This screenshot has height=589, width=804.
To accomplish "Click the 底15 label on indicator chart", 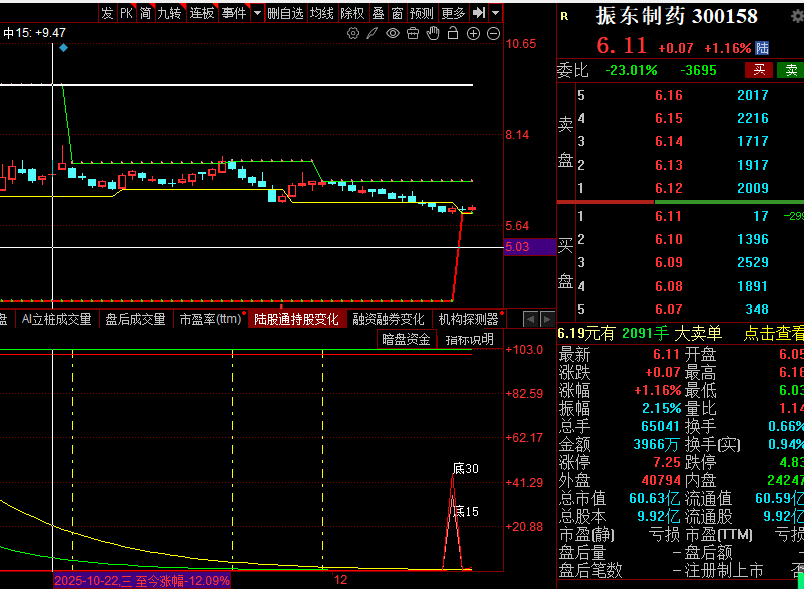I will (467, 511).
